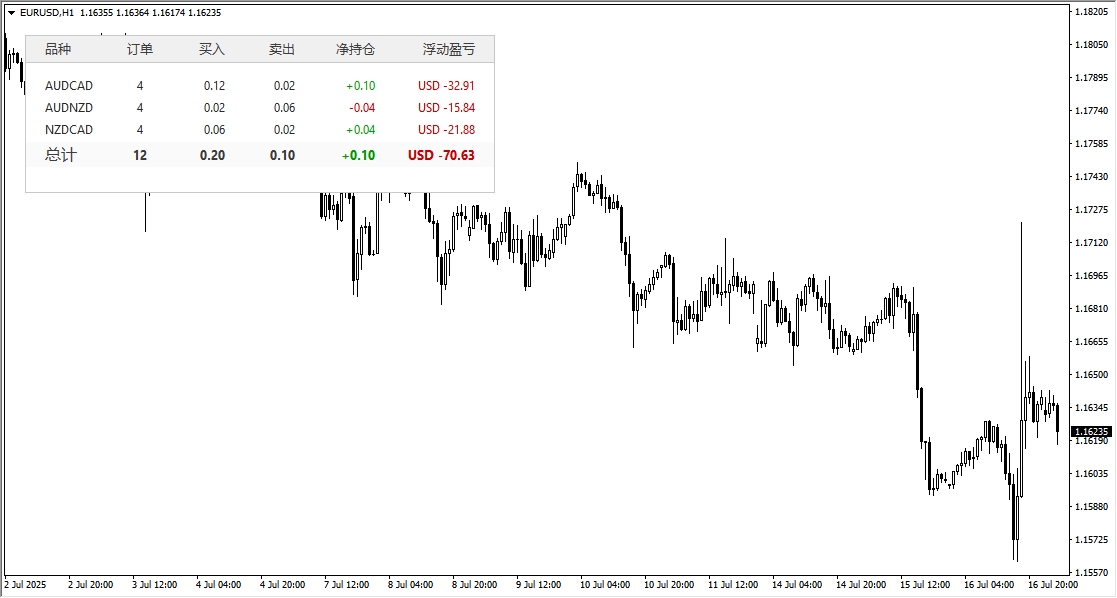Click the 订单 column header
The width and height of the screenshot is (1117, 598).
click(140, 49)
